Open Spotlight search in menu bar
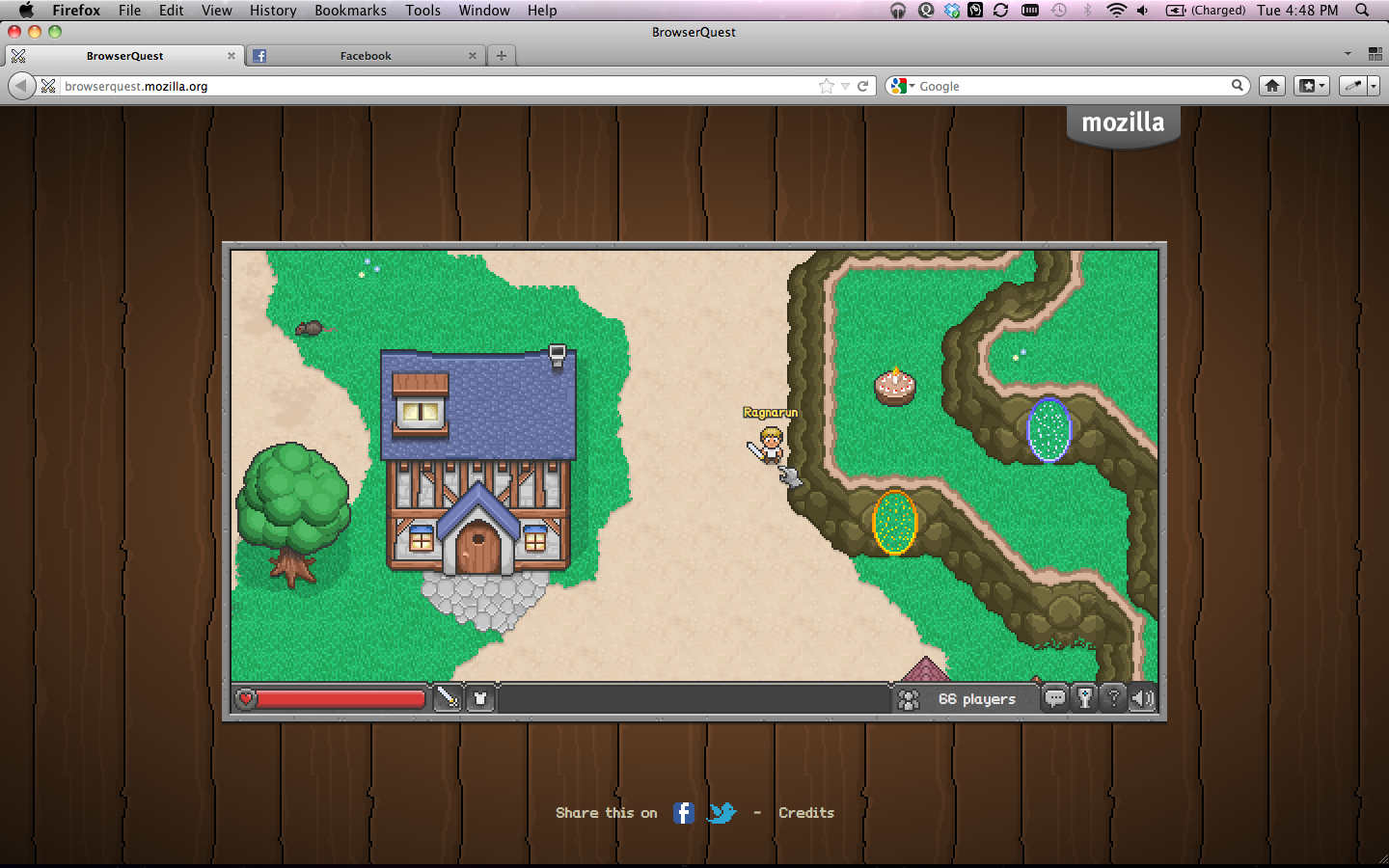Image resolution: width=1389 pixels, height=868 pixels. click(x=1362, y=10)
